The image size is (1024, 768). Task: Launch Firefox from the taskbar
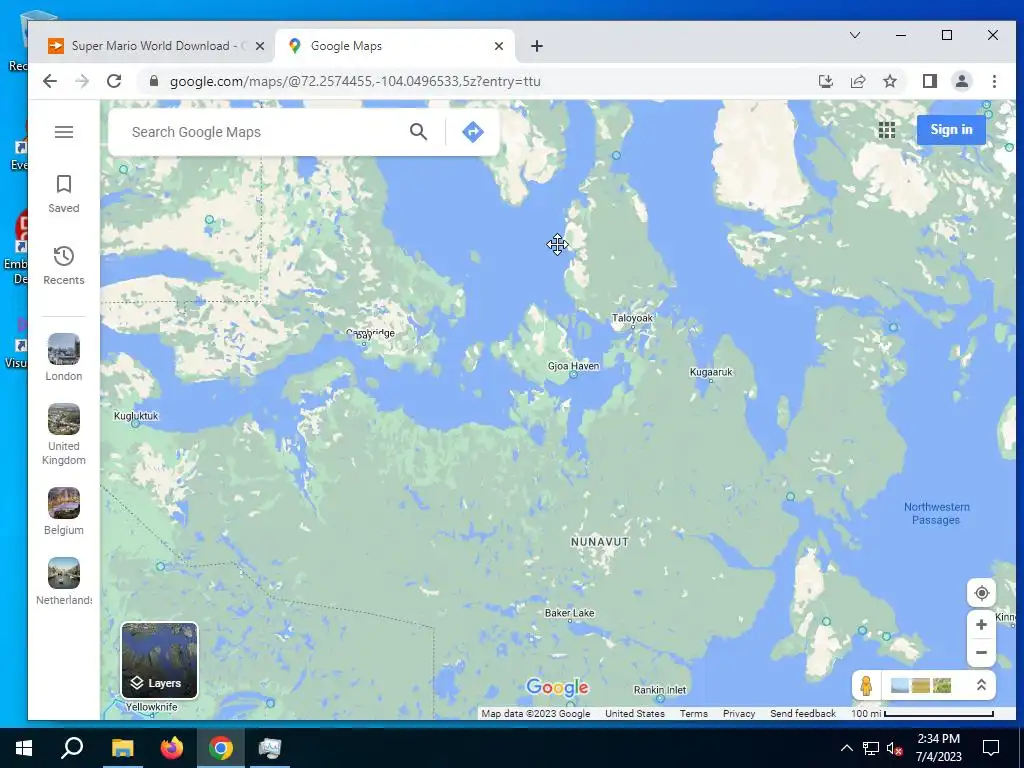click(172, 748)
